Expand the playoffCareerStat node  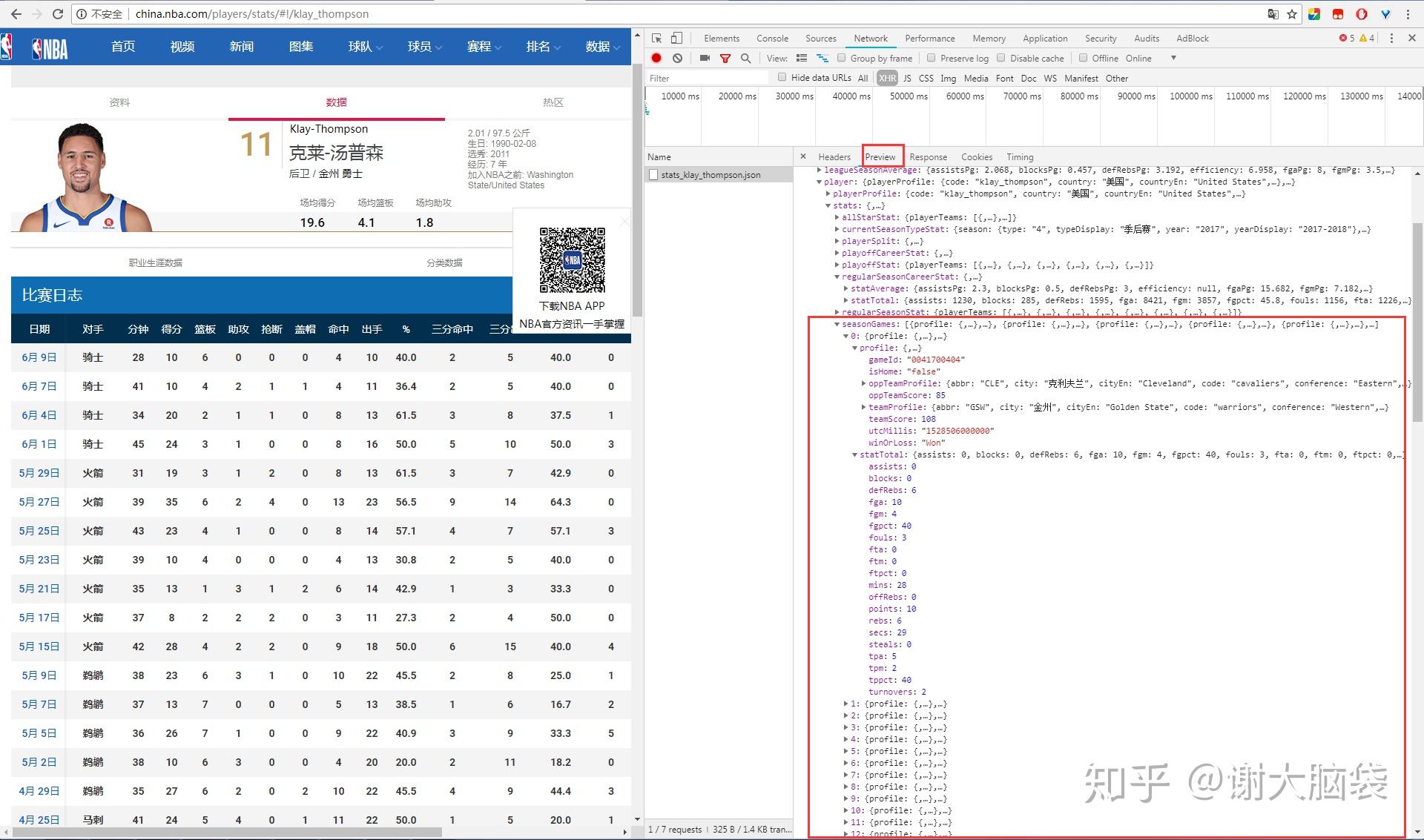click(837, 253)
